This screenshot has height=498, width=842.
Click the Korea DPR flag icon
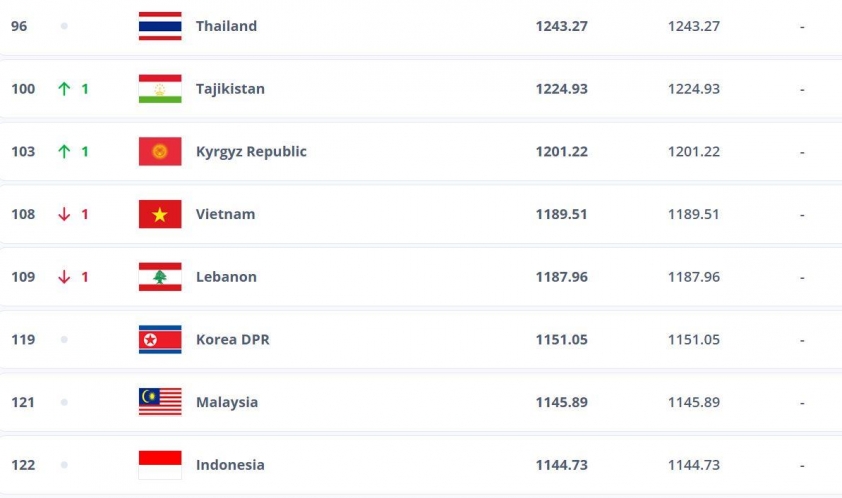click(160, 340)
